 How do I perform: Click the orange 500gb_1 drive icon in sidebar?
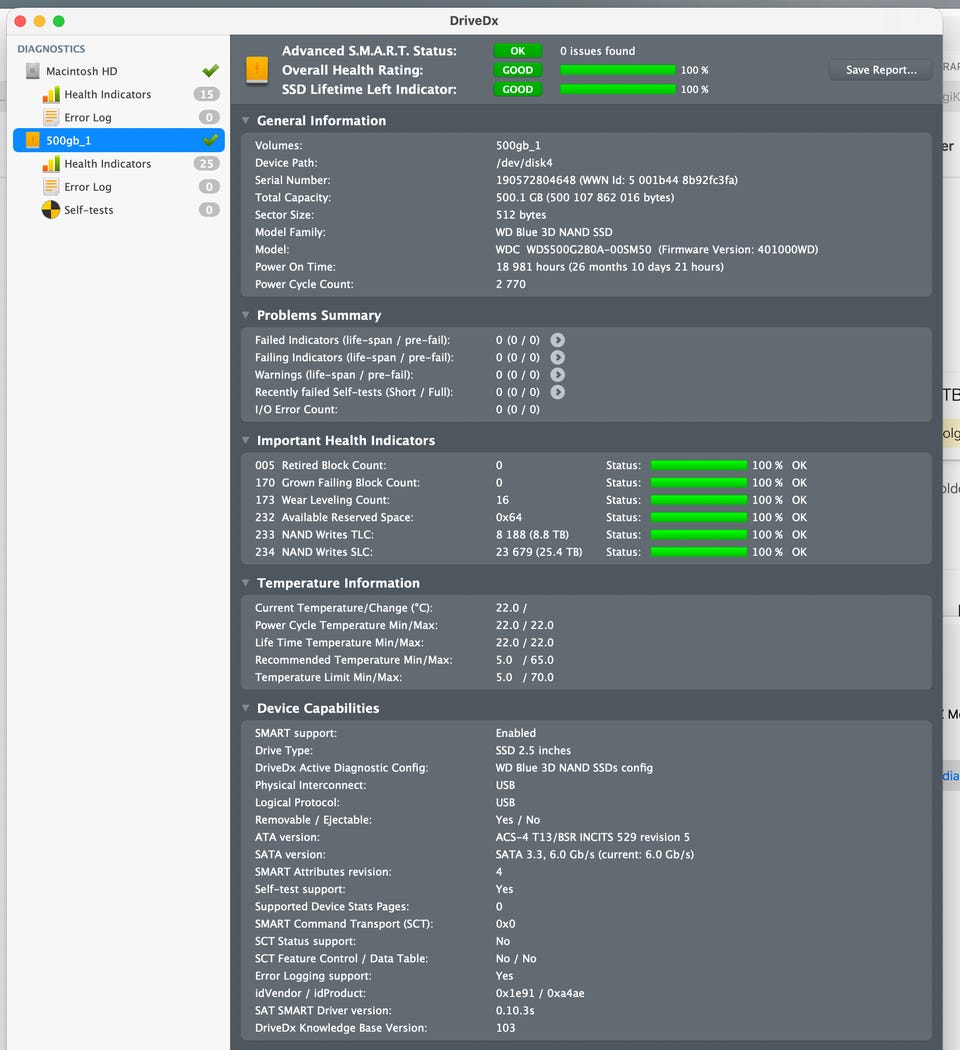32,140
